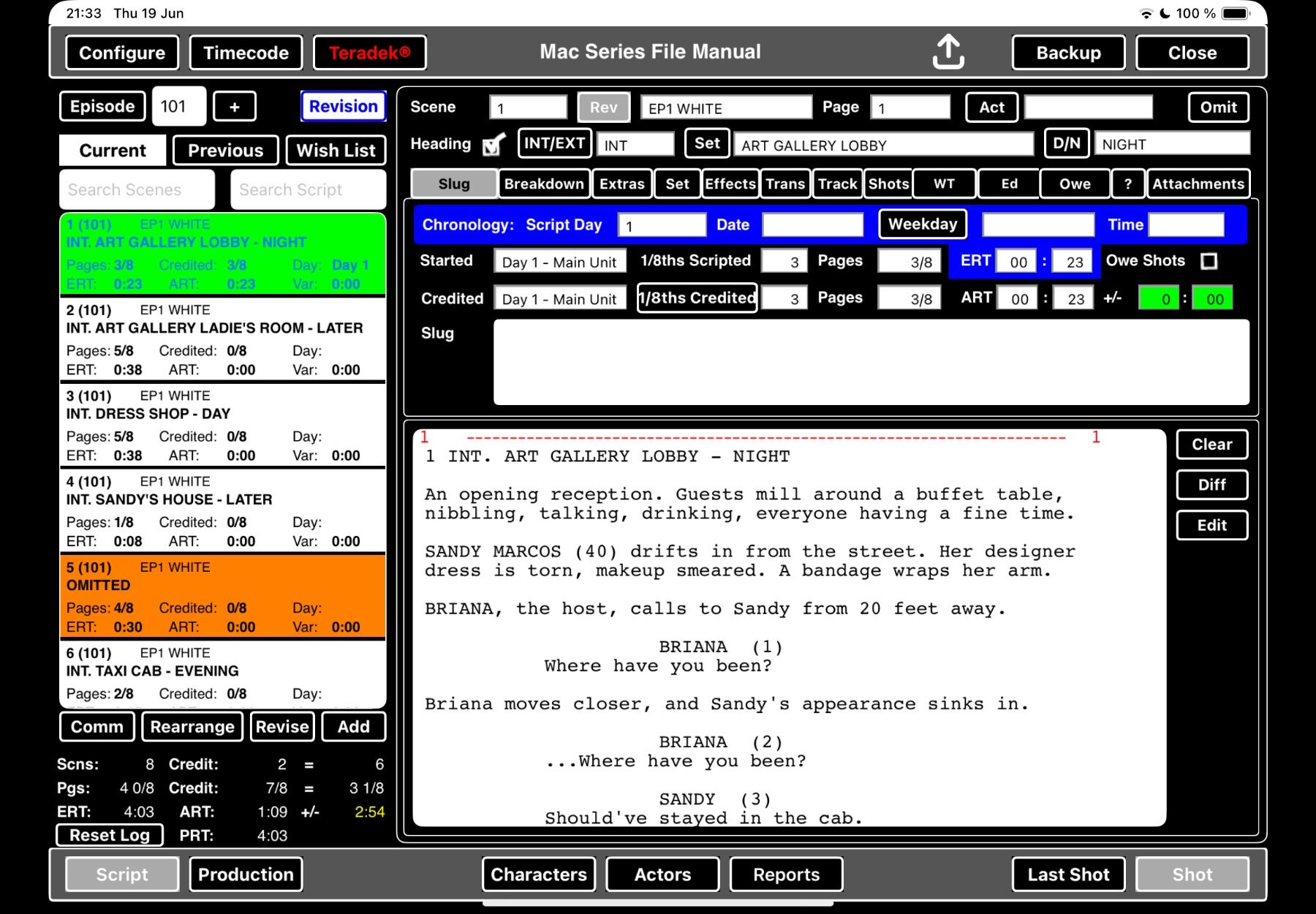Click the Search Scenes field
The height and width of the screenshot is (914, 1316).
(x=137, y=190)
